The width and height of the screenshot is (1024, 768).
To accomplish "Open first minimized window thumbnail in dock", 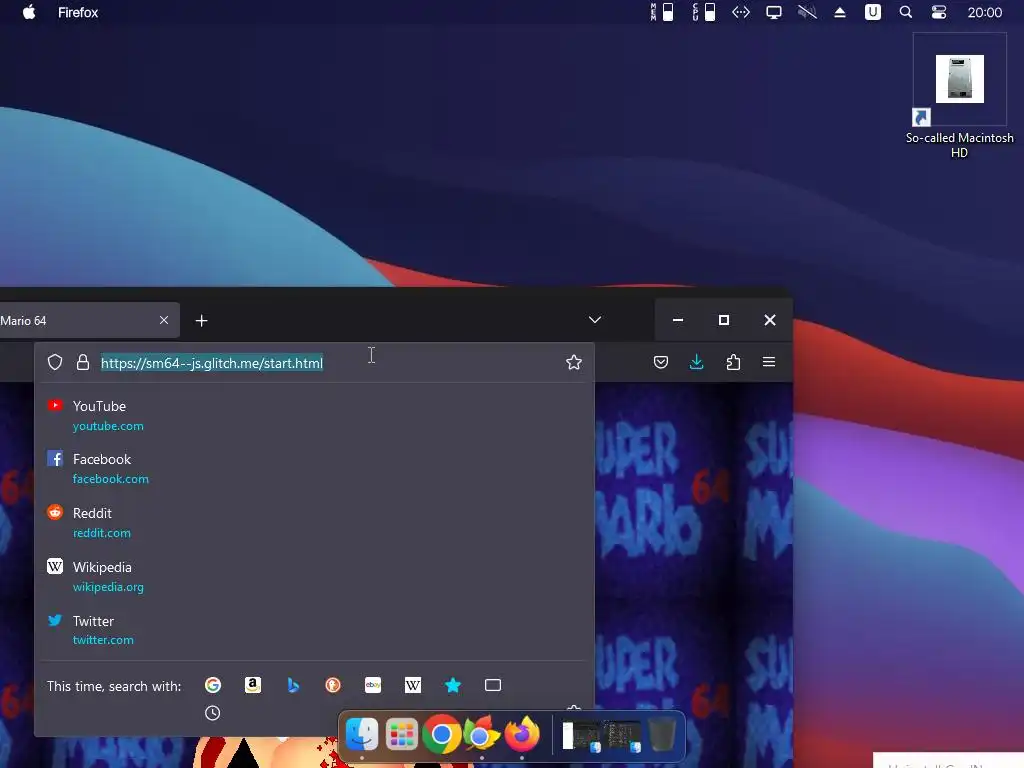I will (x=581, y=736).
